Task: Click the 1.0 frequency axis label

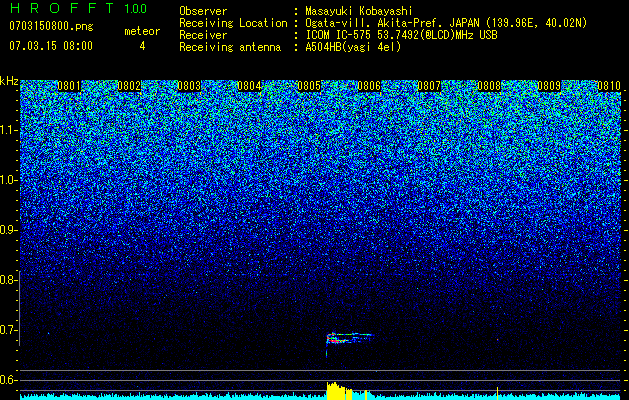Action: (7, 180)
